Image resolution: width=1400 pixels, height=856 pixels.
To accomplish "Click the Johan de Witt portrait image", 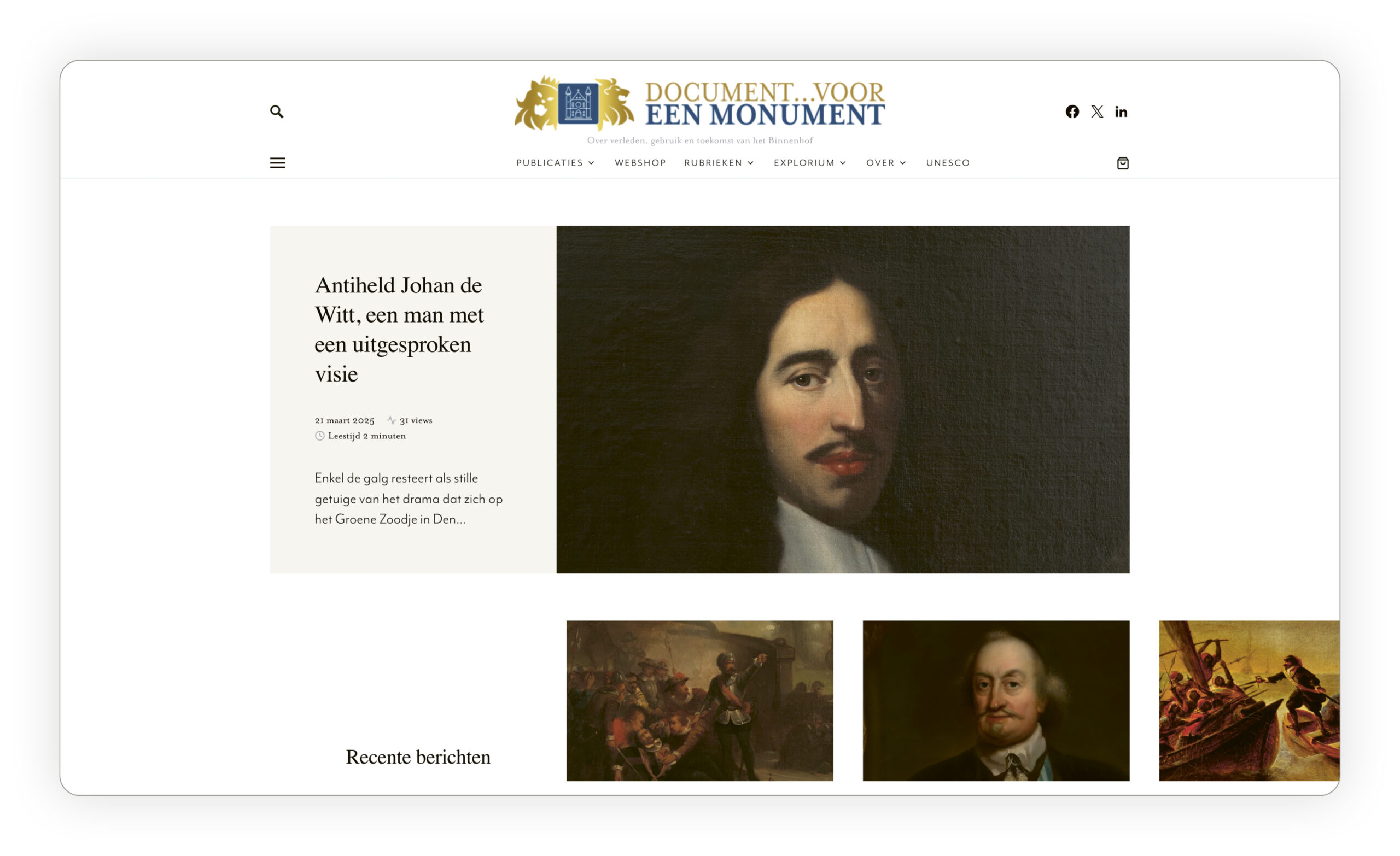I will (x=843, y=400).
